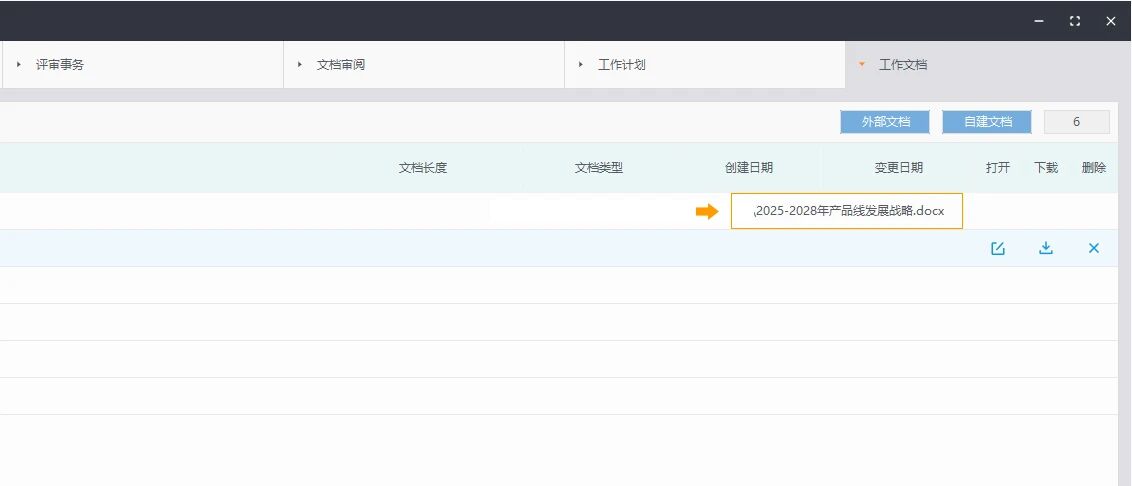Switch to the 文档审阅 tab
The width and height of the screenshot is (1132, 486).
tap(424, 64)
